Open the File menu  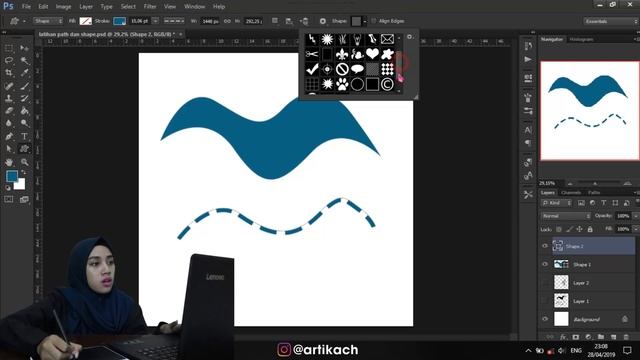[27, 7]
